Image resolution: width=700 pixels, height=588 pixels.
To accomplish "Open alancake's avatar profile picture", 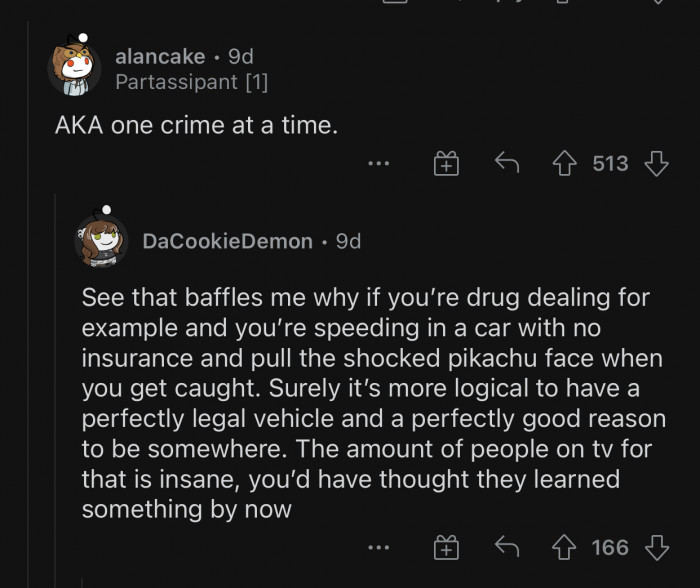I will point(73,68).
